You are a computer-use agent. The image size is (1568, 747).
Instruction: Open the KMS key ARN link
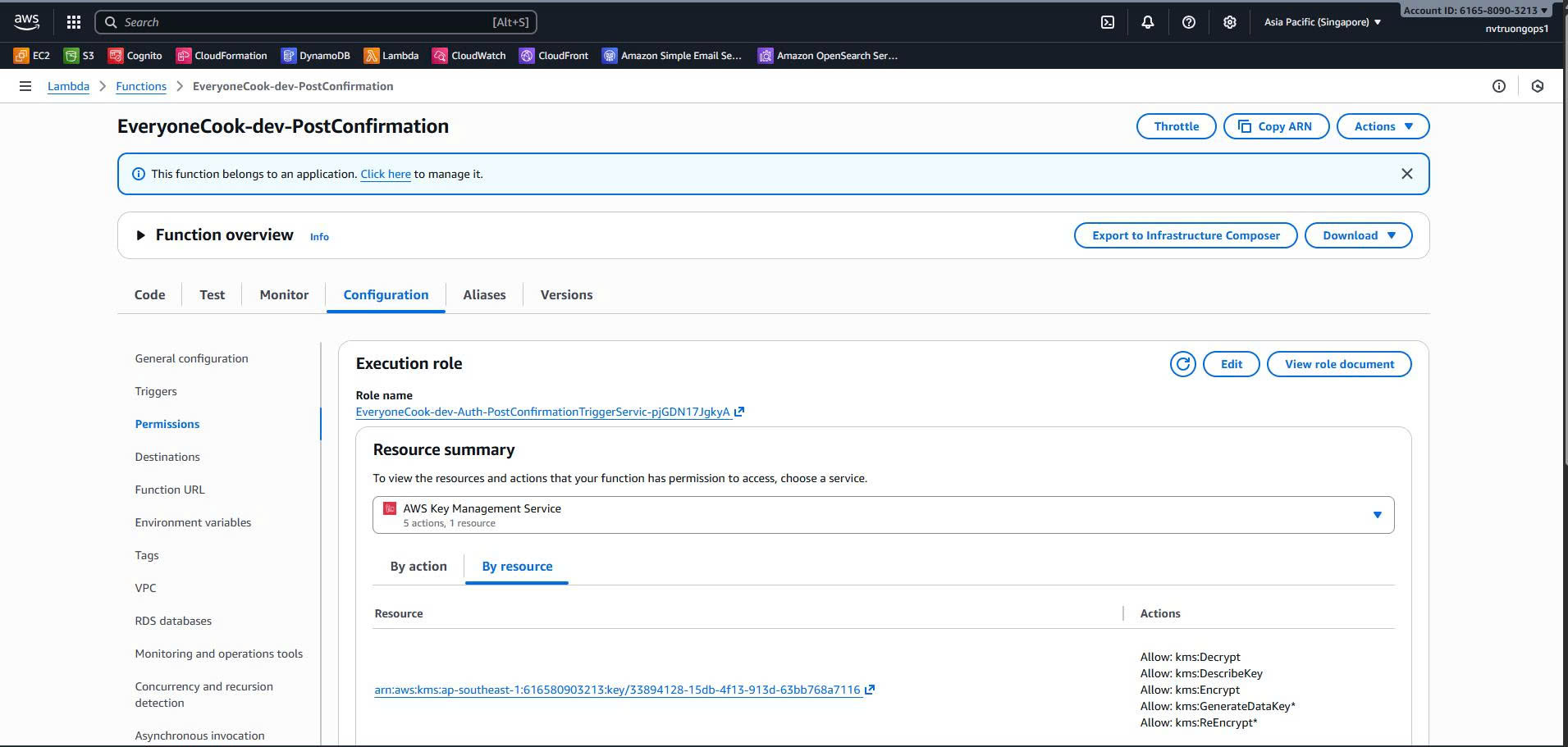click(x=617, y=690)
